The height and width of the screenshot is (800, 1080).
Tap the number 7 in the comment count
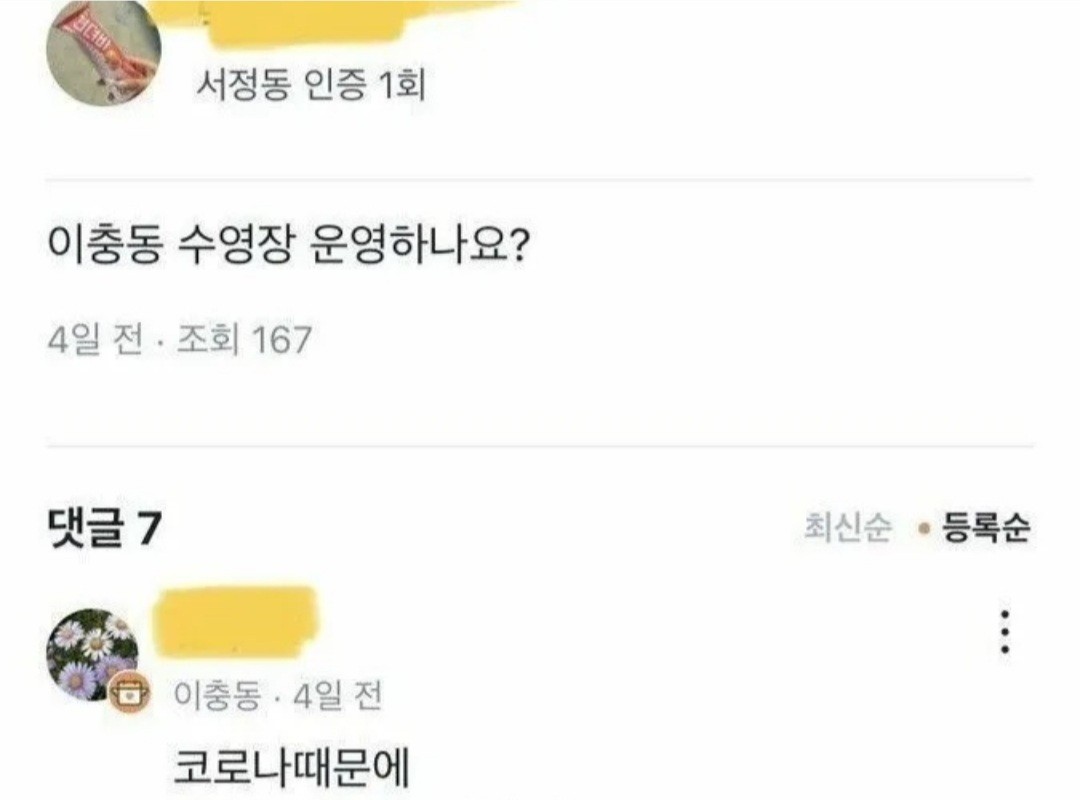pos(149,530)
